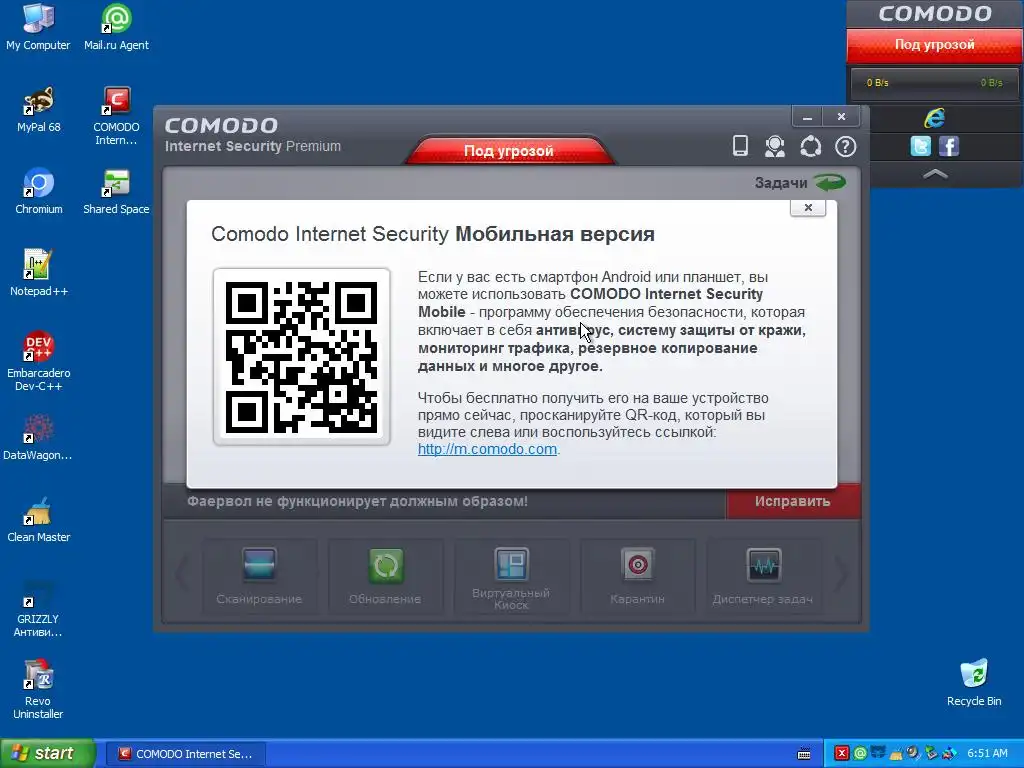This screenshot has height=768, width=1024.
Task: Click the QR code image
Action: click(301, 357)
